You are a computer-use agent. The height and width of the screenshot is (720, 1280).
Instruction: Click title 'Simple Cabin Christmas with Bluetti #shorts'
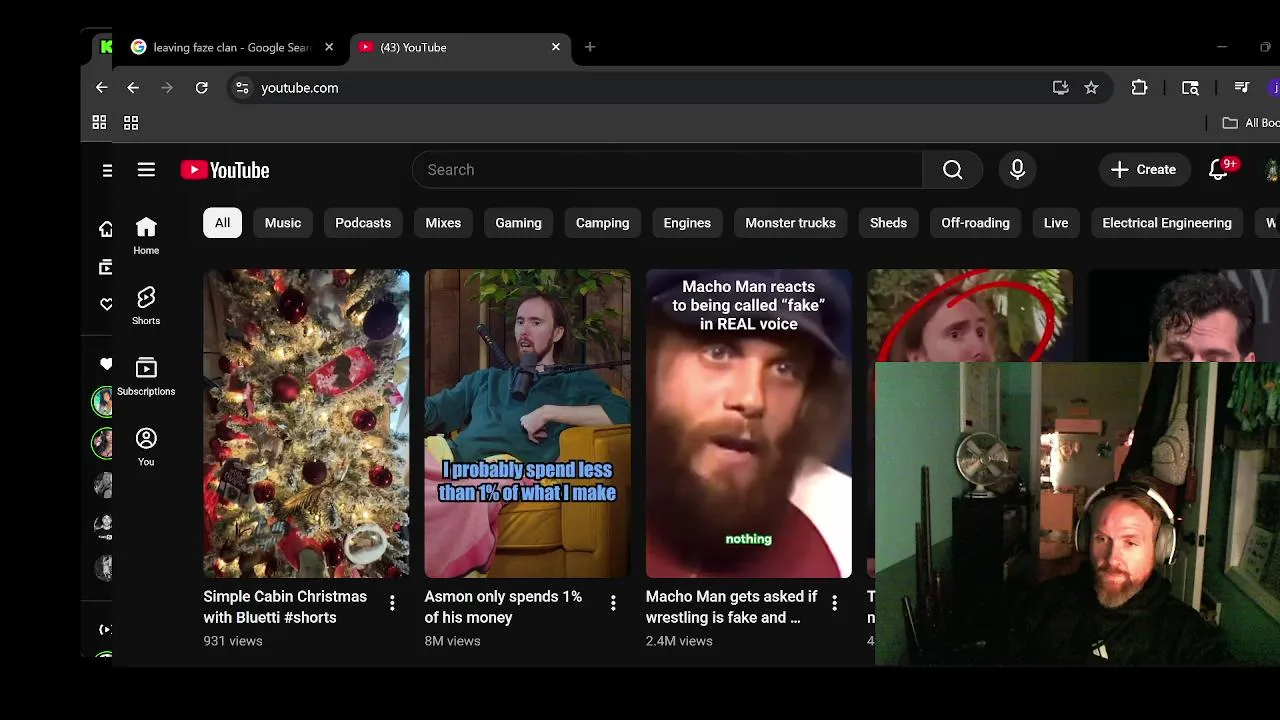285,607
